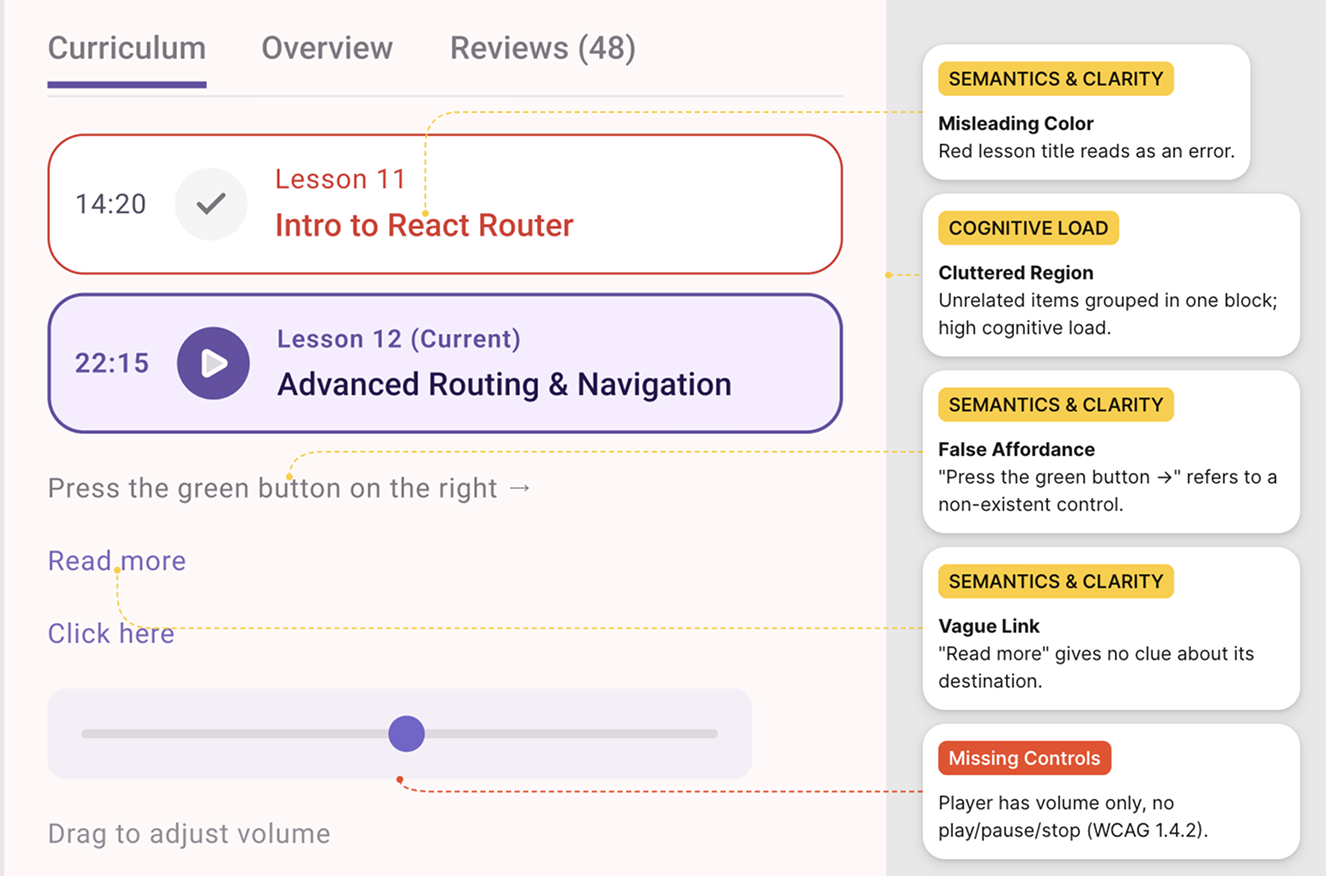Play Lesson 12 with the purple play icon
This screenshot has width=1326, height=876.
click(x=213, y=363)
